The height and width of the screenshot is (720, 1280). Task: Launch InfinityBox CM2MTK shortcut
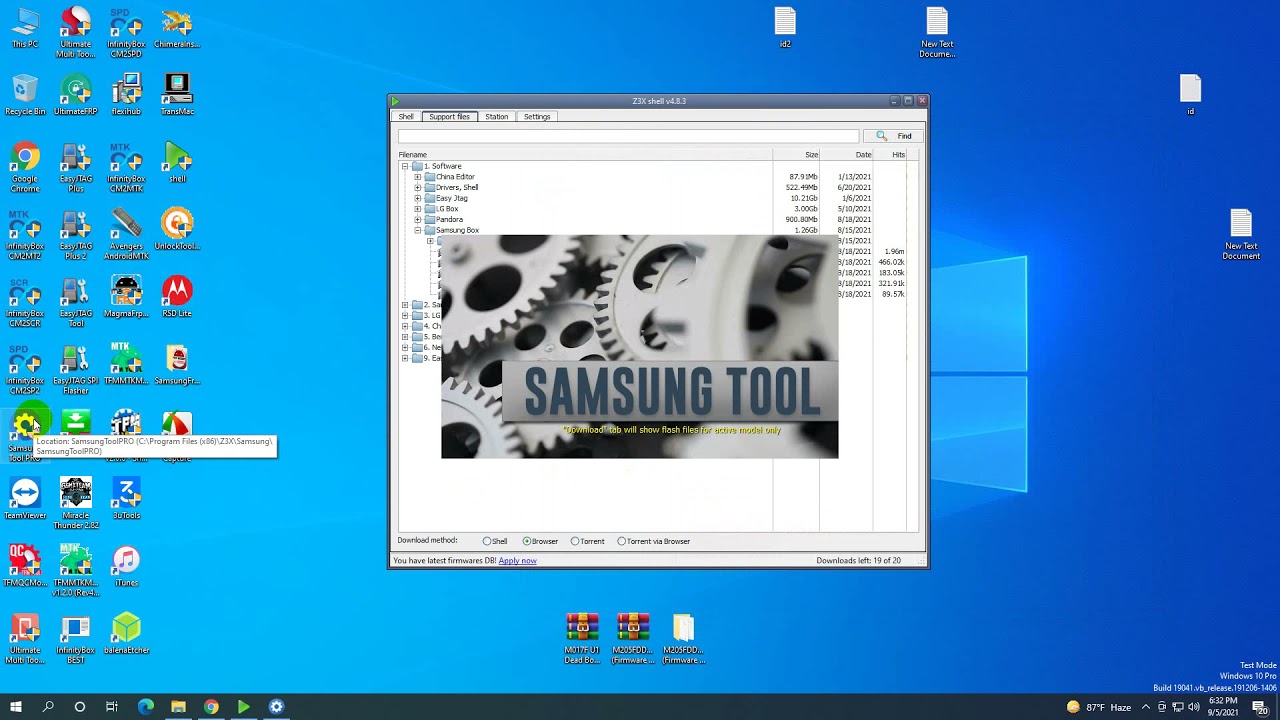pyautogui.click(x=126, y=167)
